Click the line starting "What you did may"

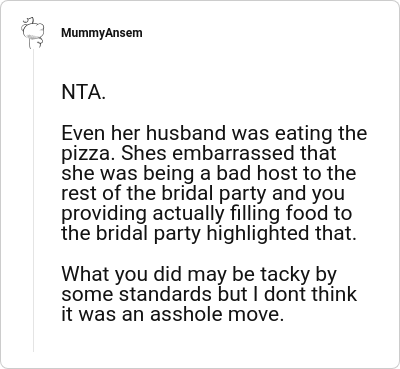coord(199,275)
